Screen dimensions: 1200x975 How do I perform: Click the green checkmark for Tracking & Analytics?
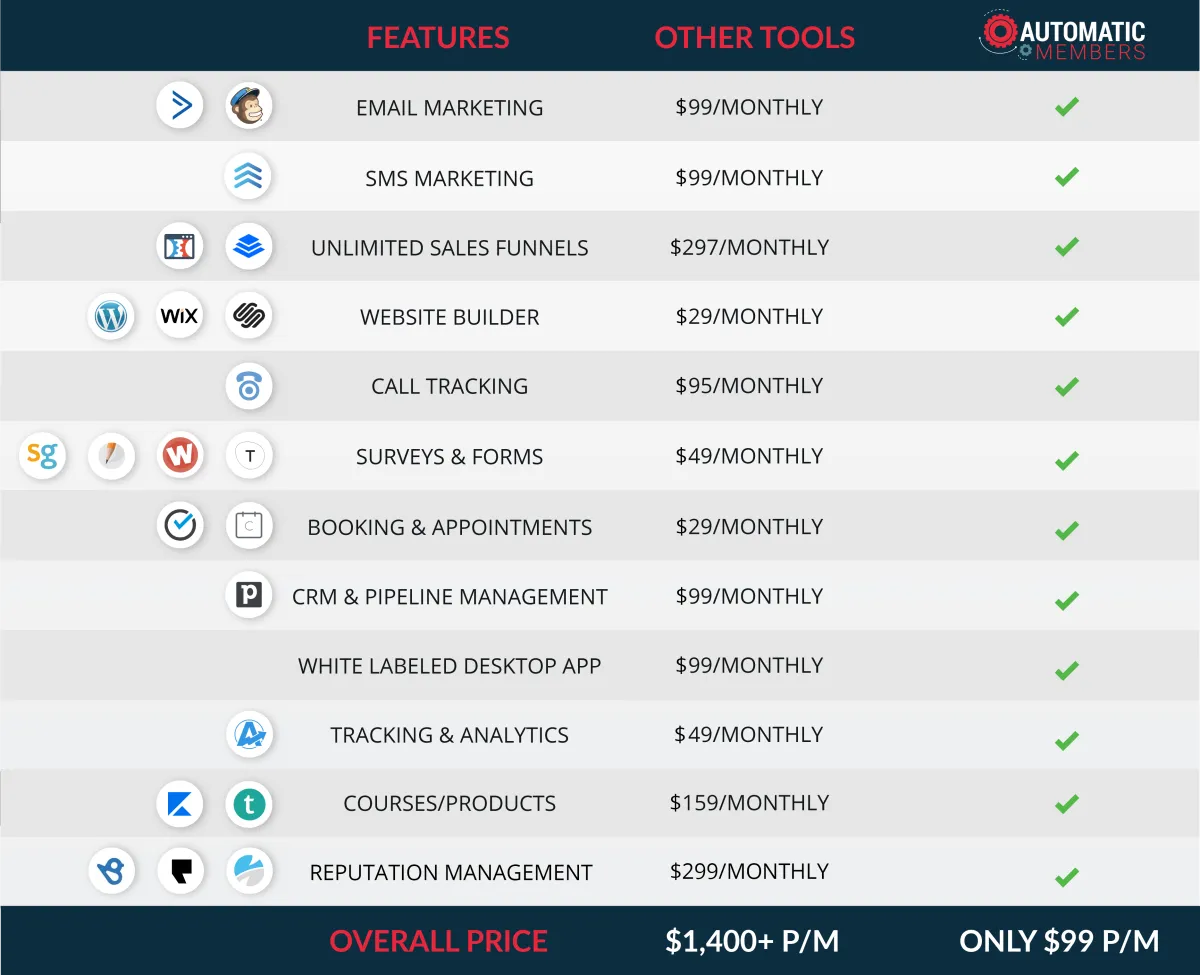[x=1067, y=740]
